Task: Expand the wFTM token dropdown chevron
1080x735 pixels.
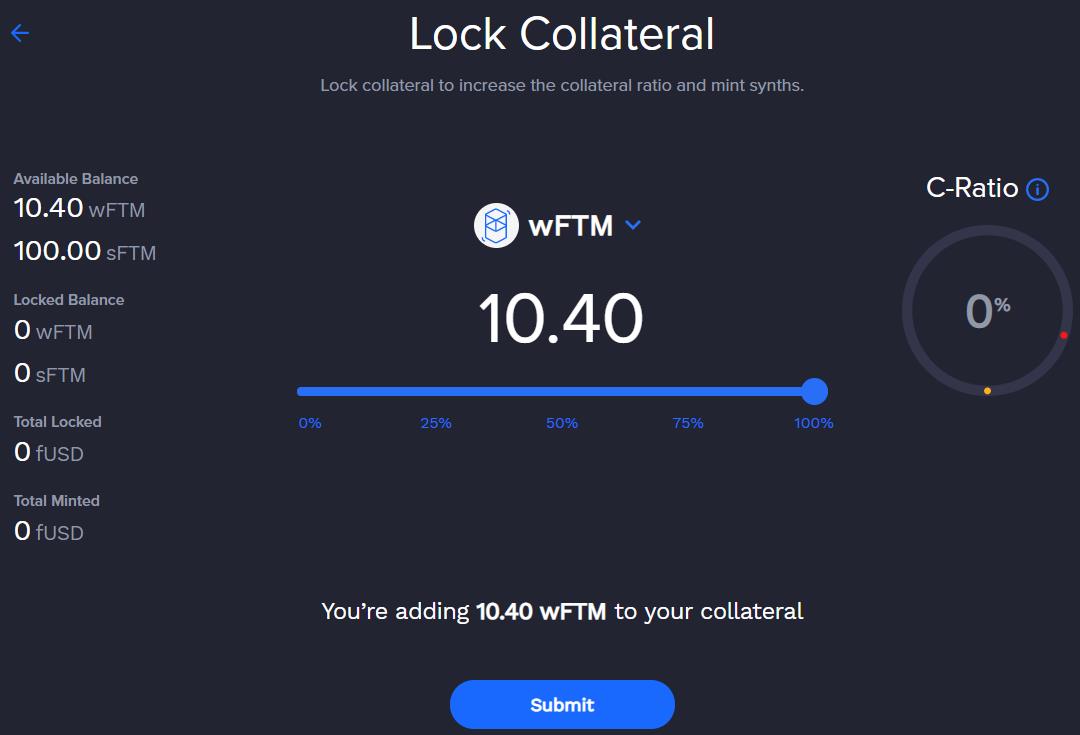Action: coord(632,225)
